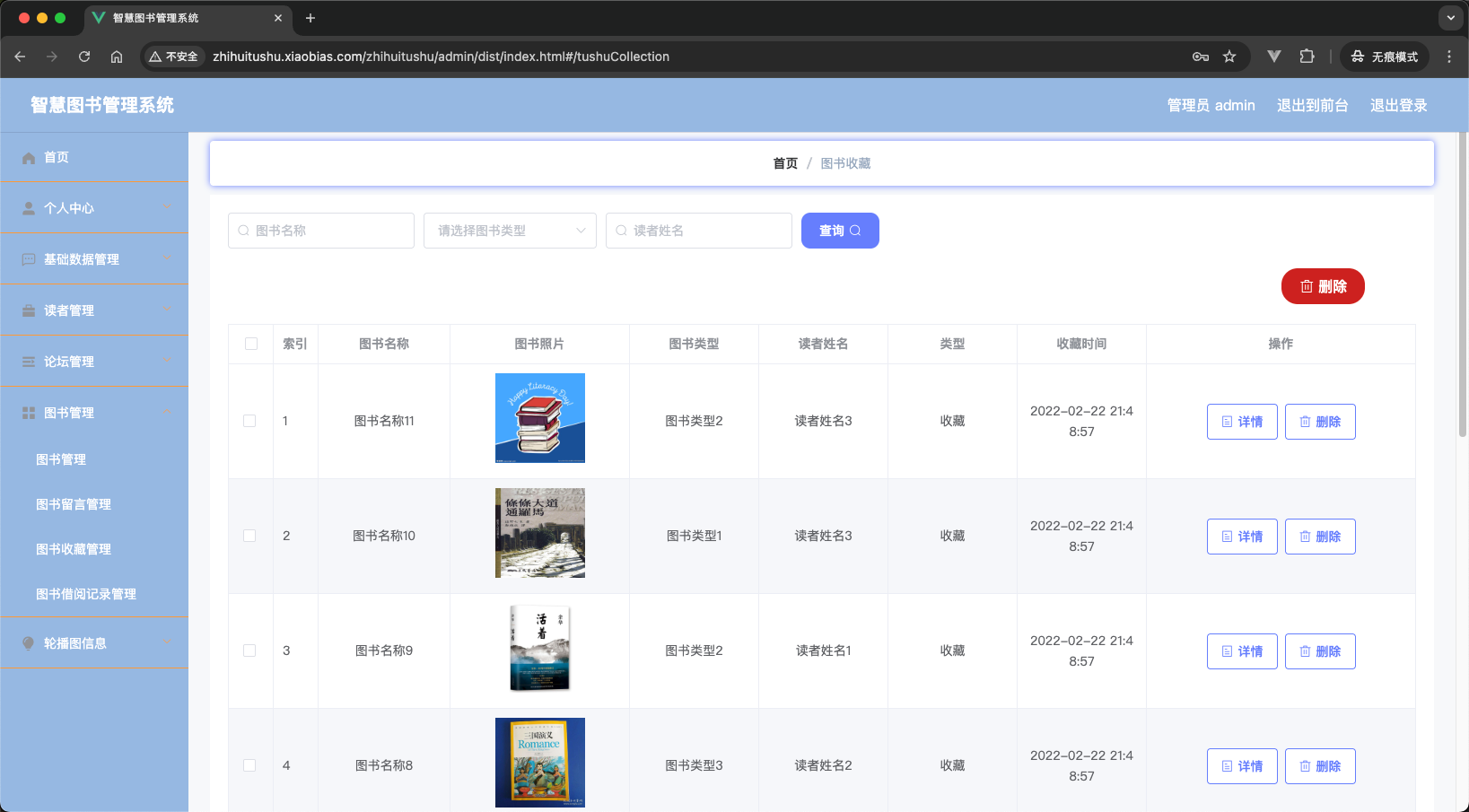Click the browser forward arrow
The image size is (1469, 812).
coord(52,57)
